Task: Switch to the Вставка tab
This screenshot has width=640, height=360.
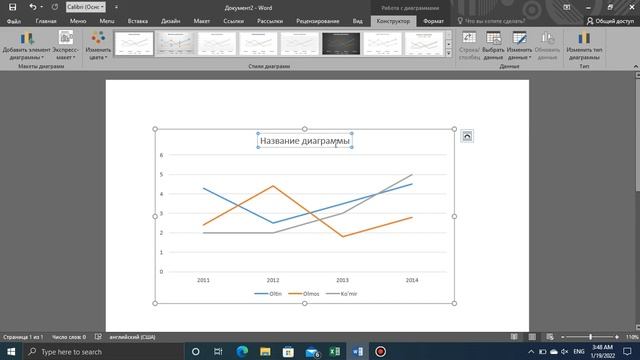Action: (138, 21)
